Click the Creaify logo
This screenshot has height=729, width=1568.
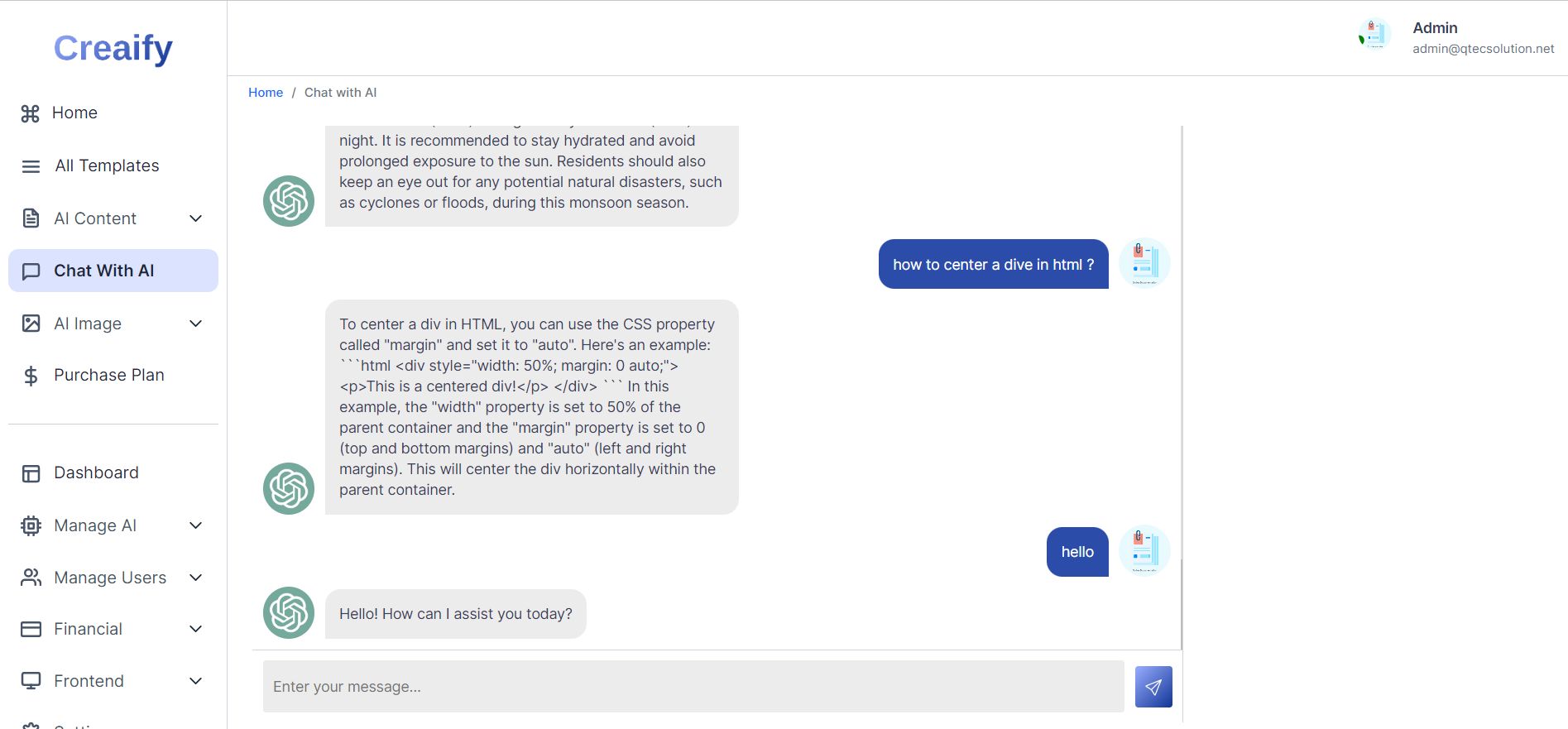113,48
